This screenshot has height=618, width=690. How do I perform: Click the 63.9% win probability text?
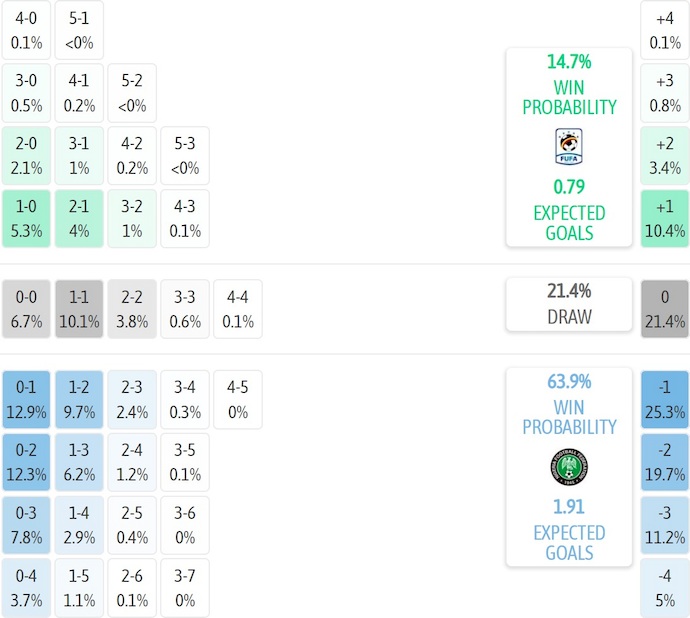[x=568, y=381]
